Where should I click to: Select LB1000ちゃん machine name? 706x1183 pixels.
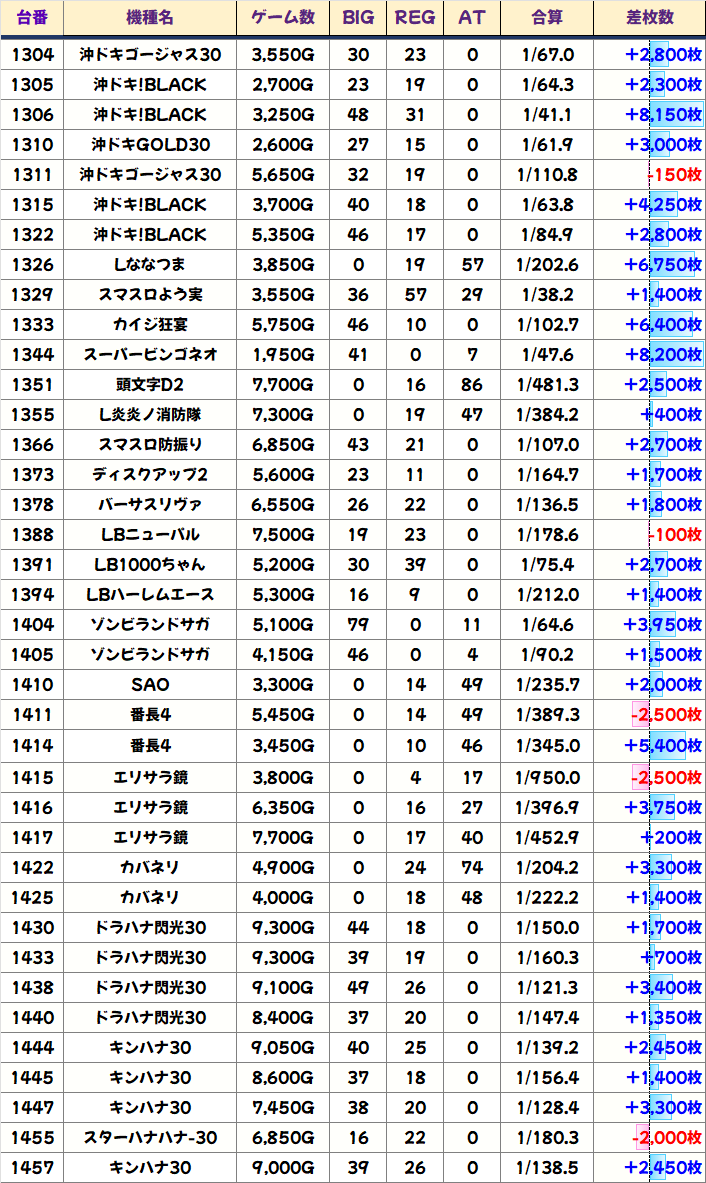(150, 564)
